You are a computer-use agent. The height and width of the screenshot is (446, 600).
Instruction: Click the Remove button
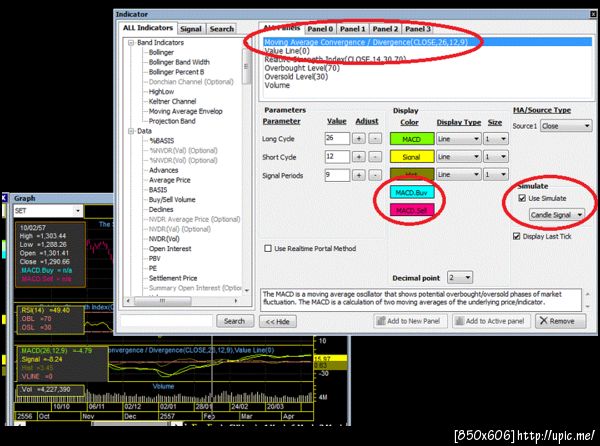(x=560, y=321)
